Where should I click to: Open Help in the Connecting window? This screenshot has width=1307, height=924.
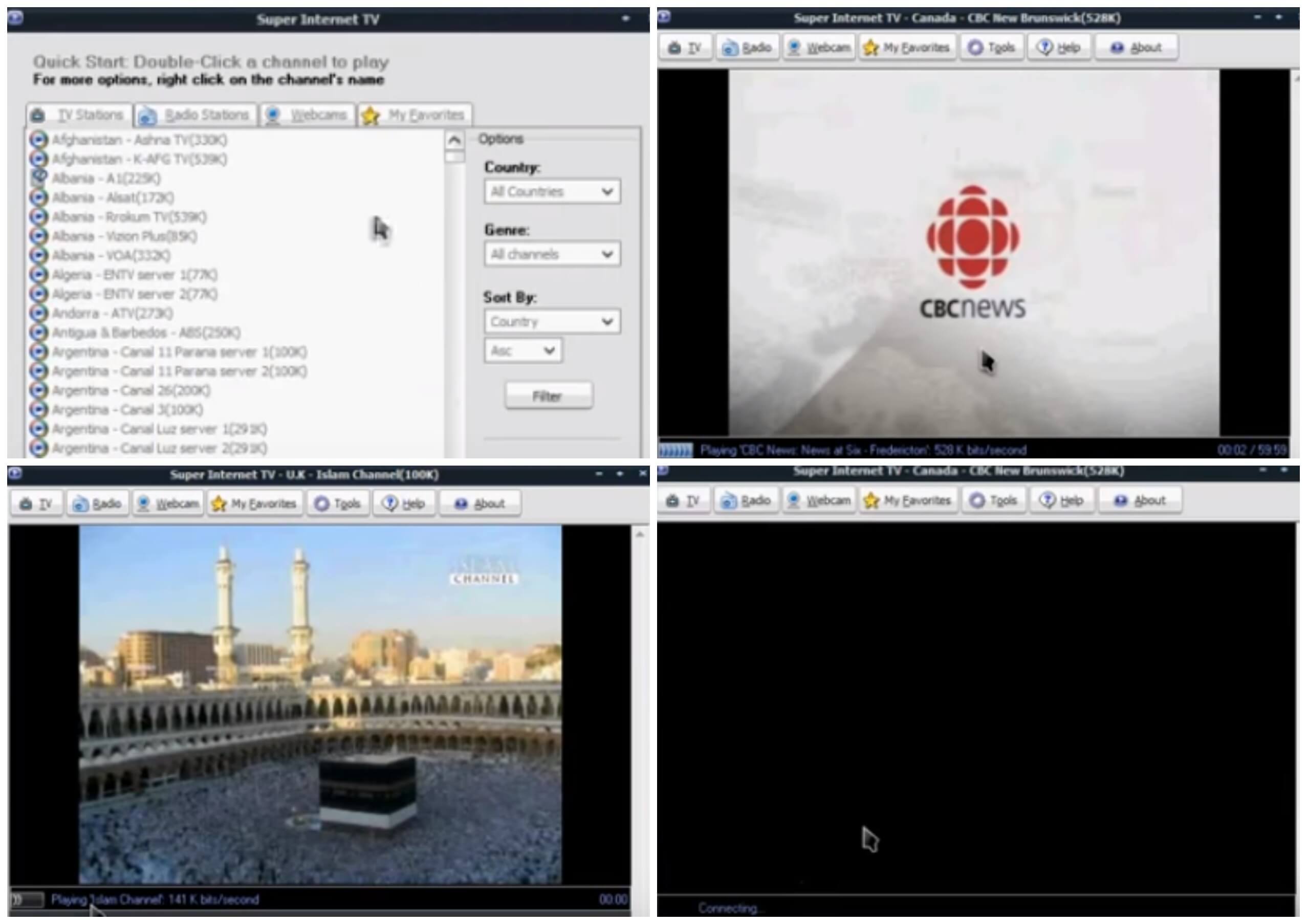(1062, 501)
